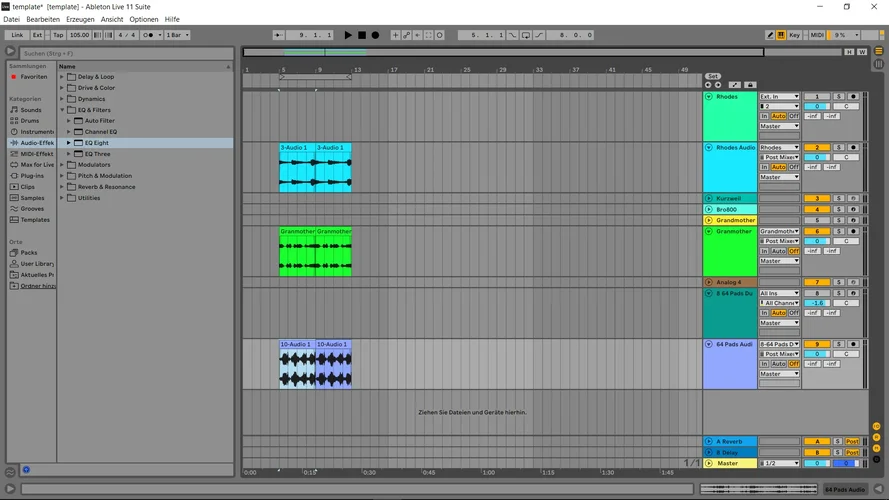Click the Capture MIDI icon
This screenshot has width=889, height=500.
[x=429, y=35]
